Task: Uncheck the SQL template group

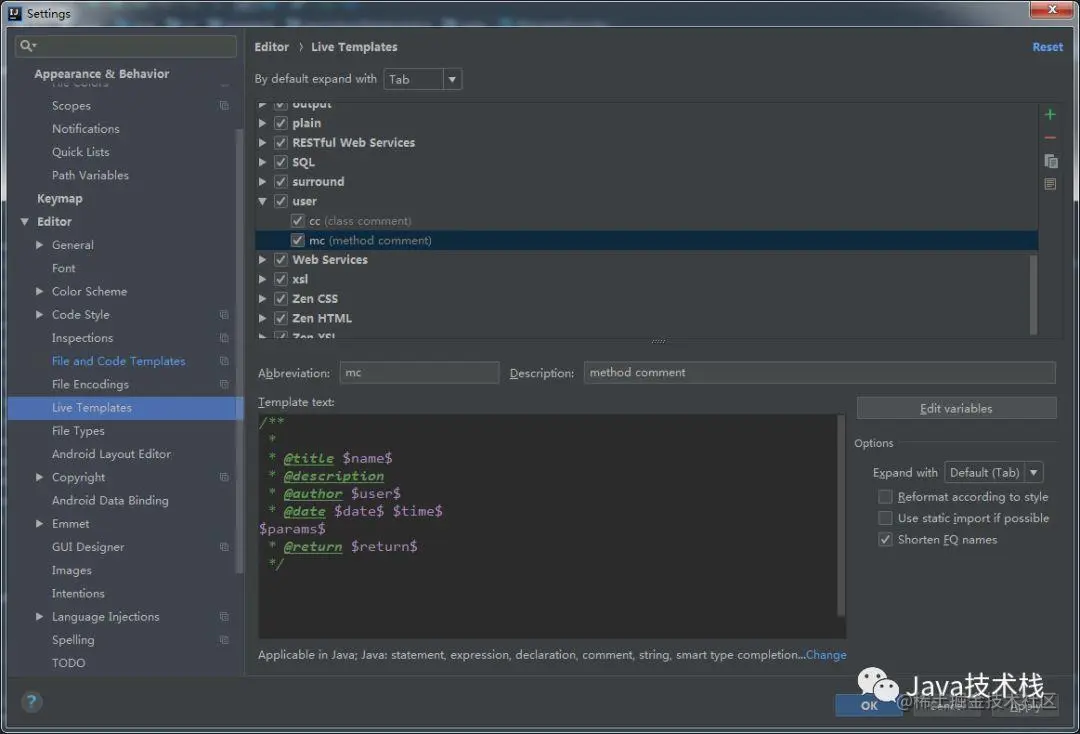Action: (x=280, y=162)
